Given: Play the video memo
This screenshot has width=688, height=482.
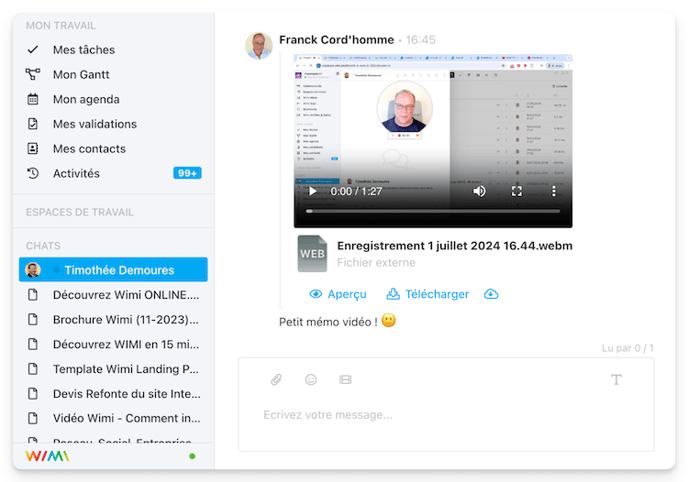Looking at the screenshot, I should (312, 191).
